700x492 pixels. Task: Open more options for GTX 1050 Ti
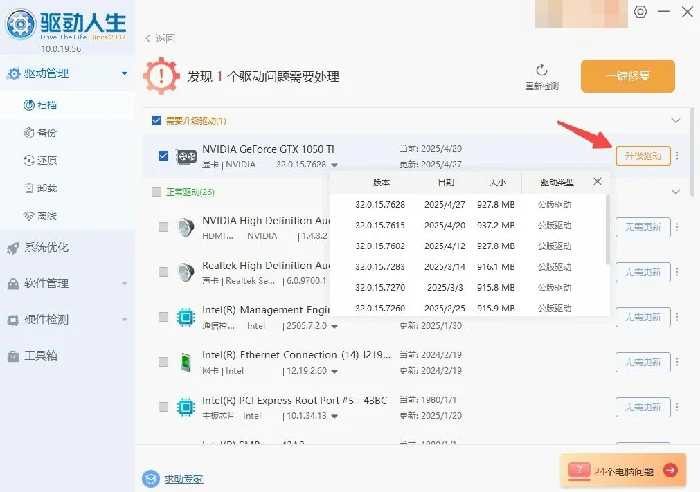click(x=677, y=155)
